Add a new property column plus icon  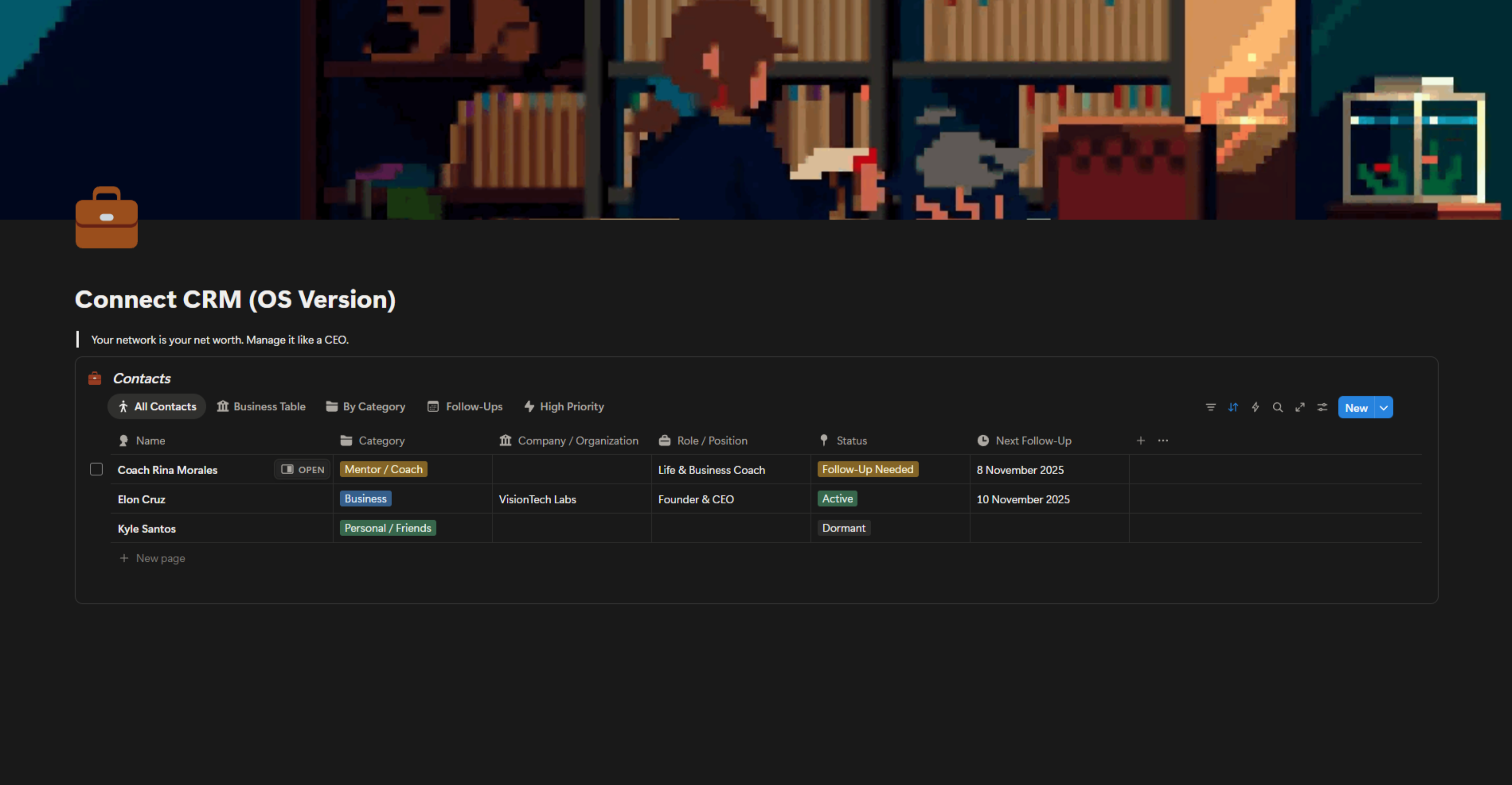(1141, 441)
